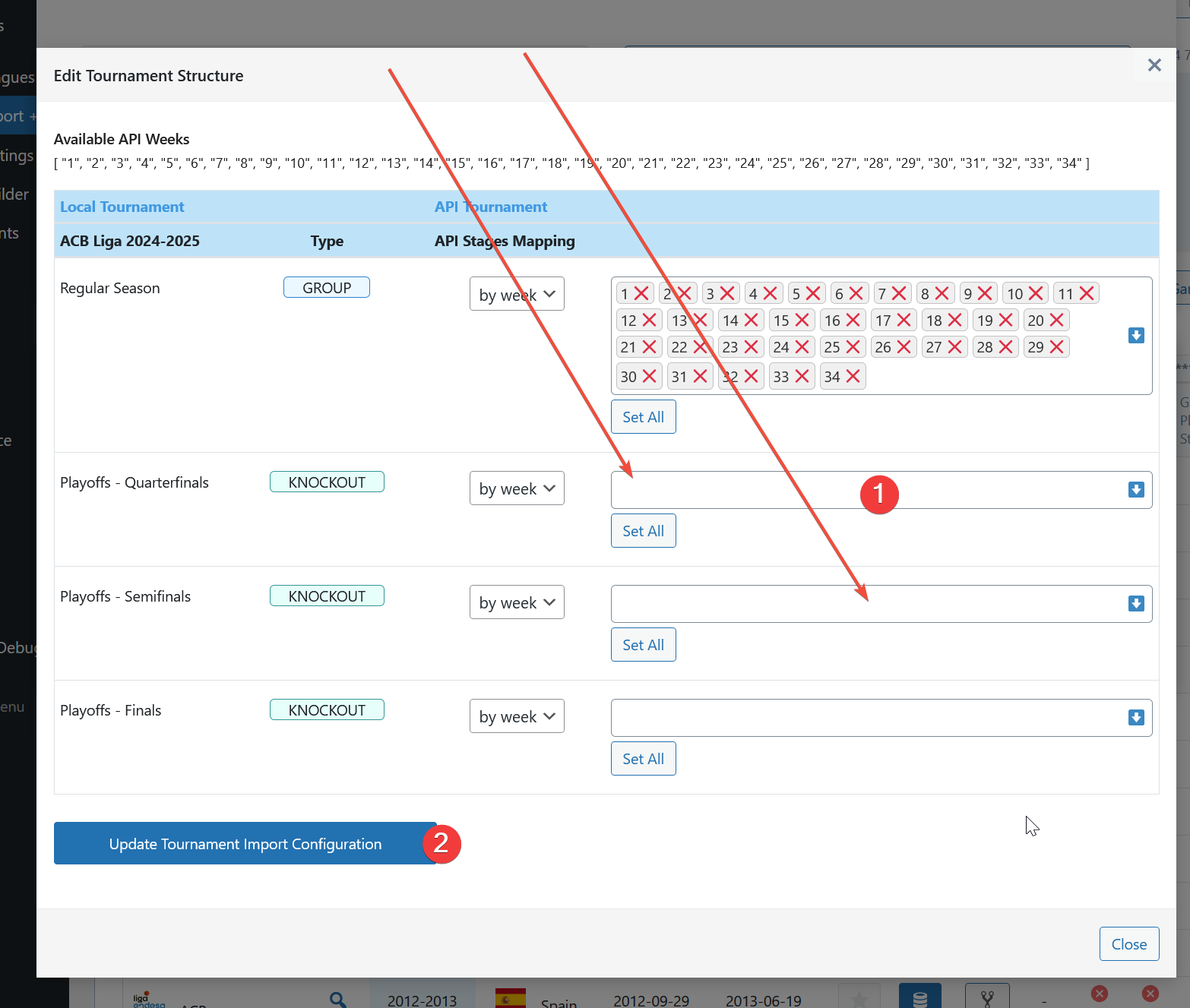Remove week 10 from Regular Season
The width and height of the screenshot is (1190, 1008).
point(1036,293)
